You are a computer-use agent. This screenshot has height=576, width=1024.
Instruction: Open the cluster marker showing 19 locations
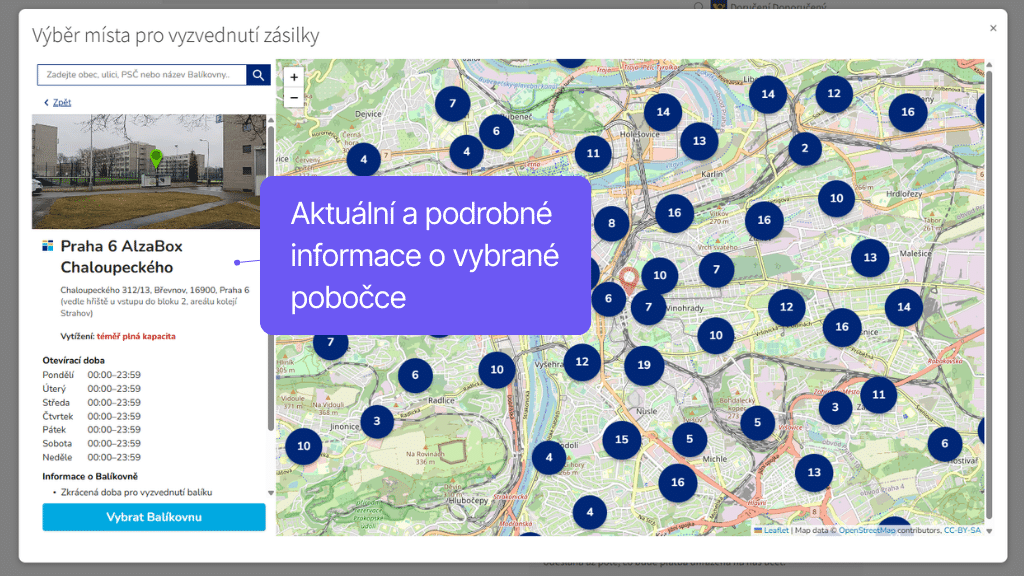coord(644,366)
